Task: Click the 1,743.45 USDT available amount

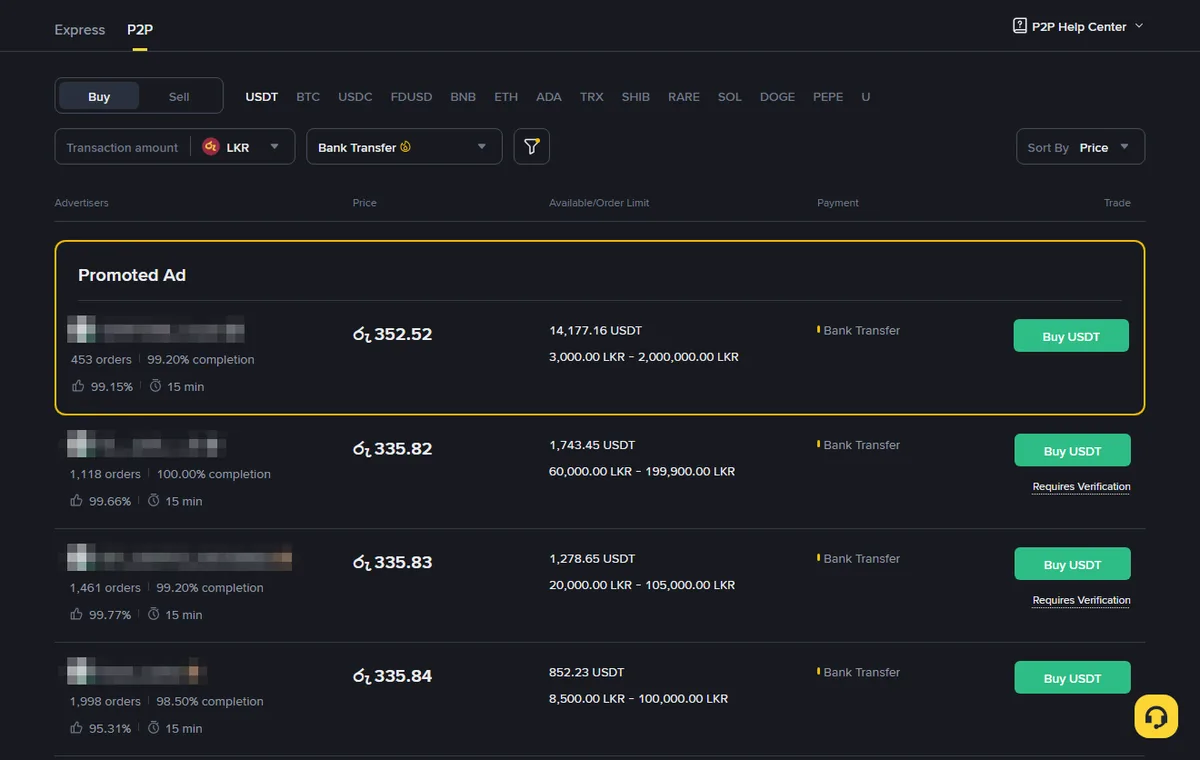Action: [592, 445]
